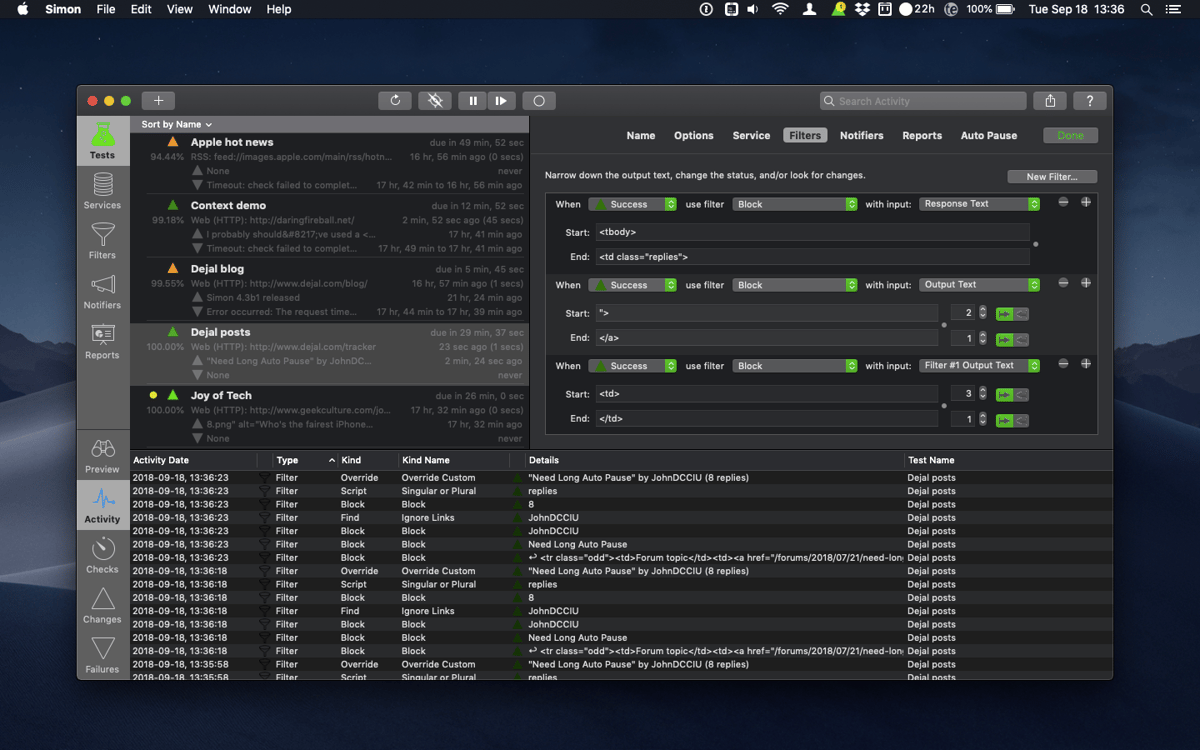Click the plus button to add a test
This screenshot has width=1200, height=750.
tap(158, 101)
